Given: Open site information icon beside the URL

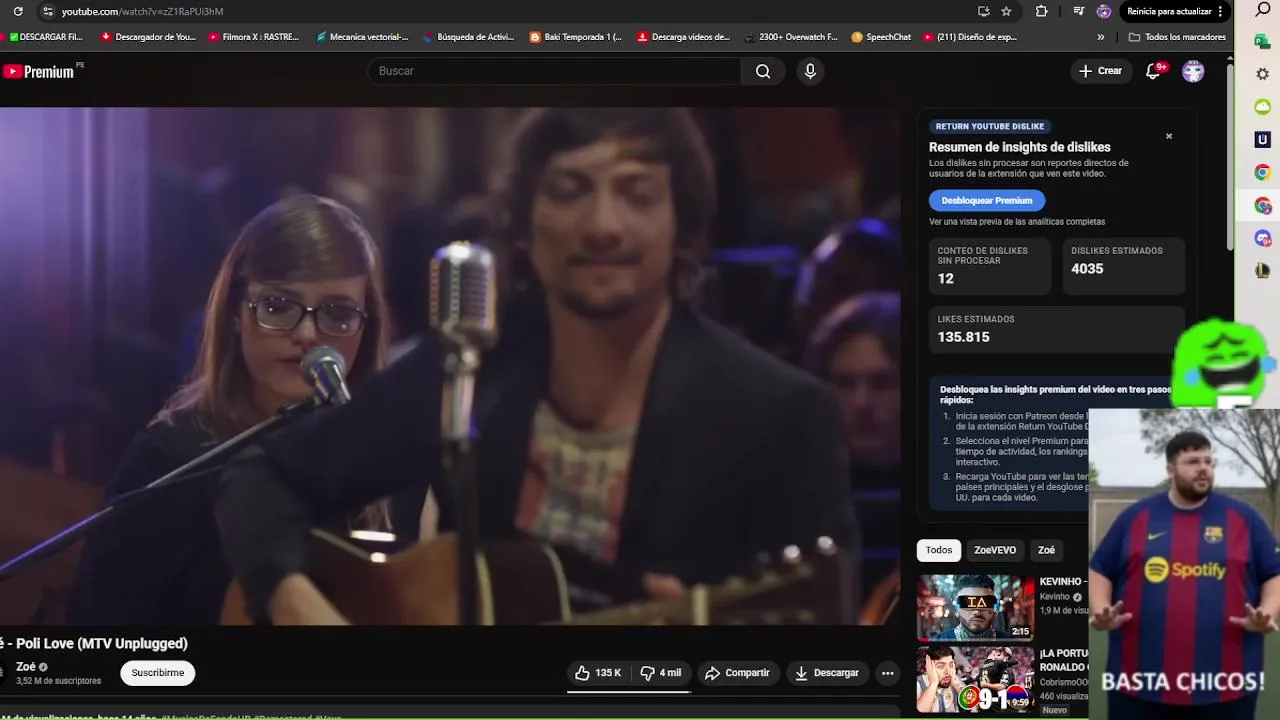Looking at the screenshot, I should 47,11.
